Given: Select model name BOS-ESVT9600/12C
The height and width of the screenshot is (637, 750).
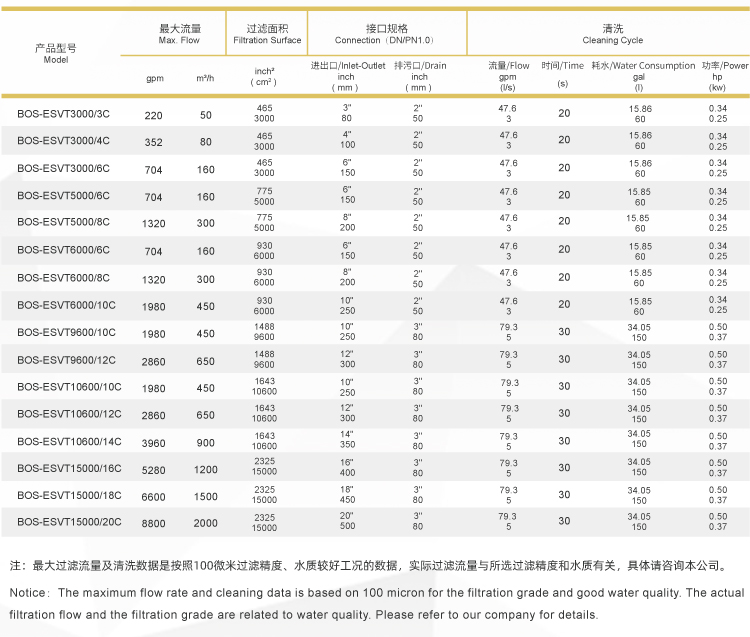Looking at the screenshot, I should pos(66,360).
